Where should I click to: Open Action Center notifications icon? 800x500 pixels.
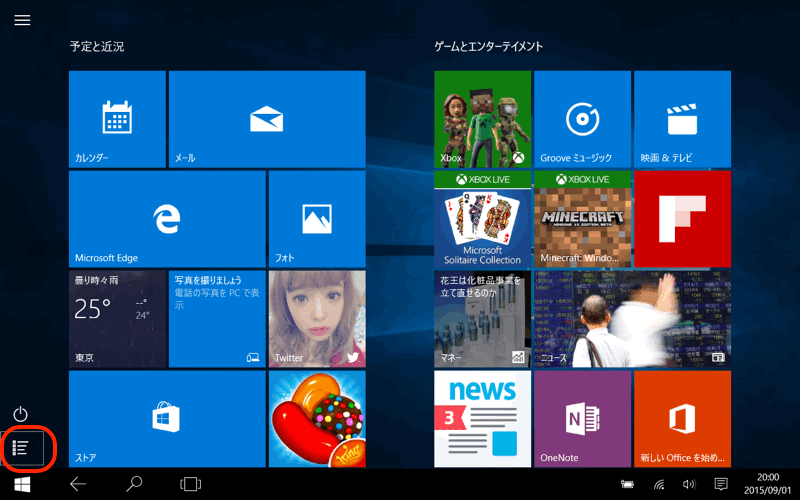[720, 484]
